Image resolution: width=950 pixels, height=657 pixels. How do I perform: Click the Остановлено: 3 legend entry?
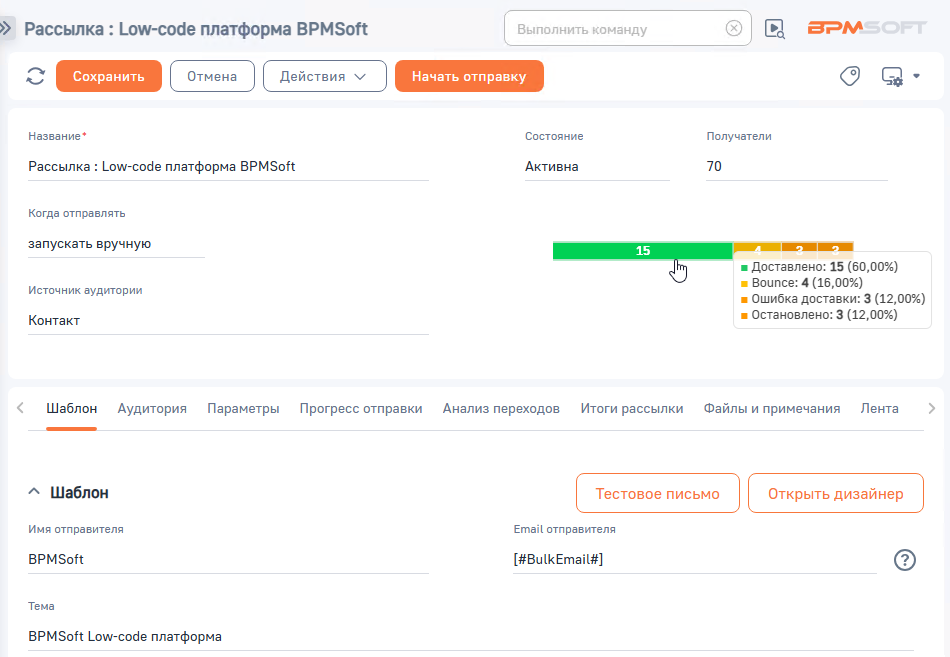[819, 315]
